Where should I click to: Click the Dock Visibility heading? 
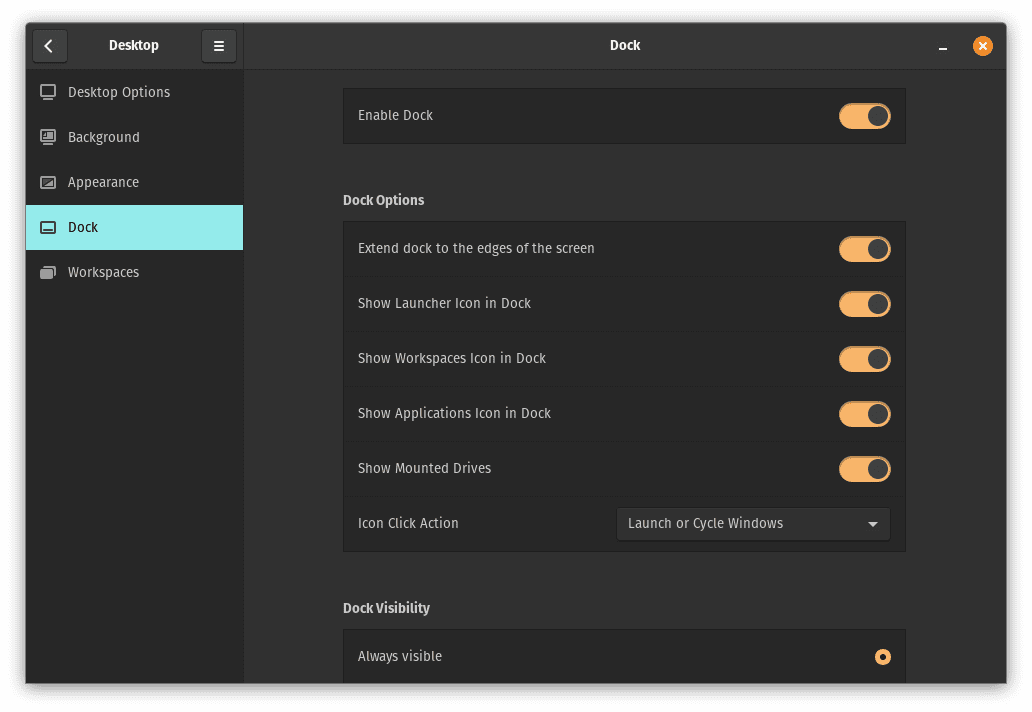pyautogui.click(x=386, y=608)
